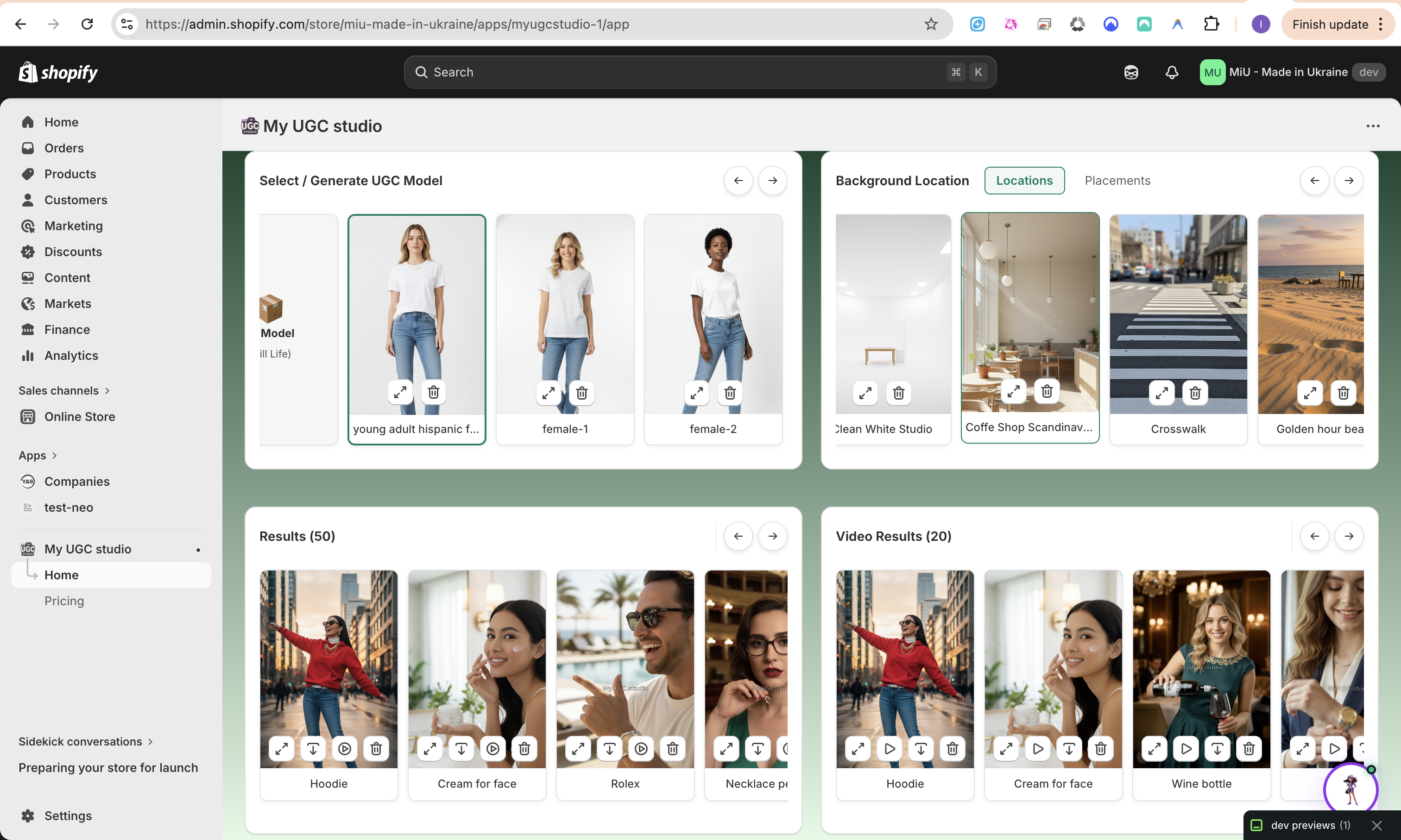Image resolution: width=1401 pixels, height=840 pixels.
Task: Go to previous Video Results page
Action: point(1314,536)
